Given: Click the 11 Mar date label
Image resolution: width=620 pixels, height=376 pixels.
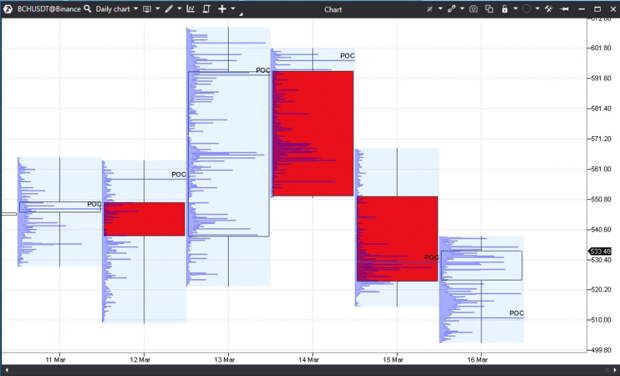Looking at the screenshot, I should point(56,360).
